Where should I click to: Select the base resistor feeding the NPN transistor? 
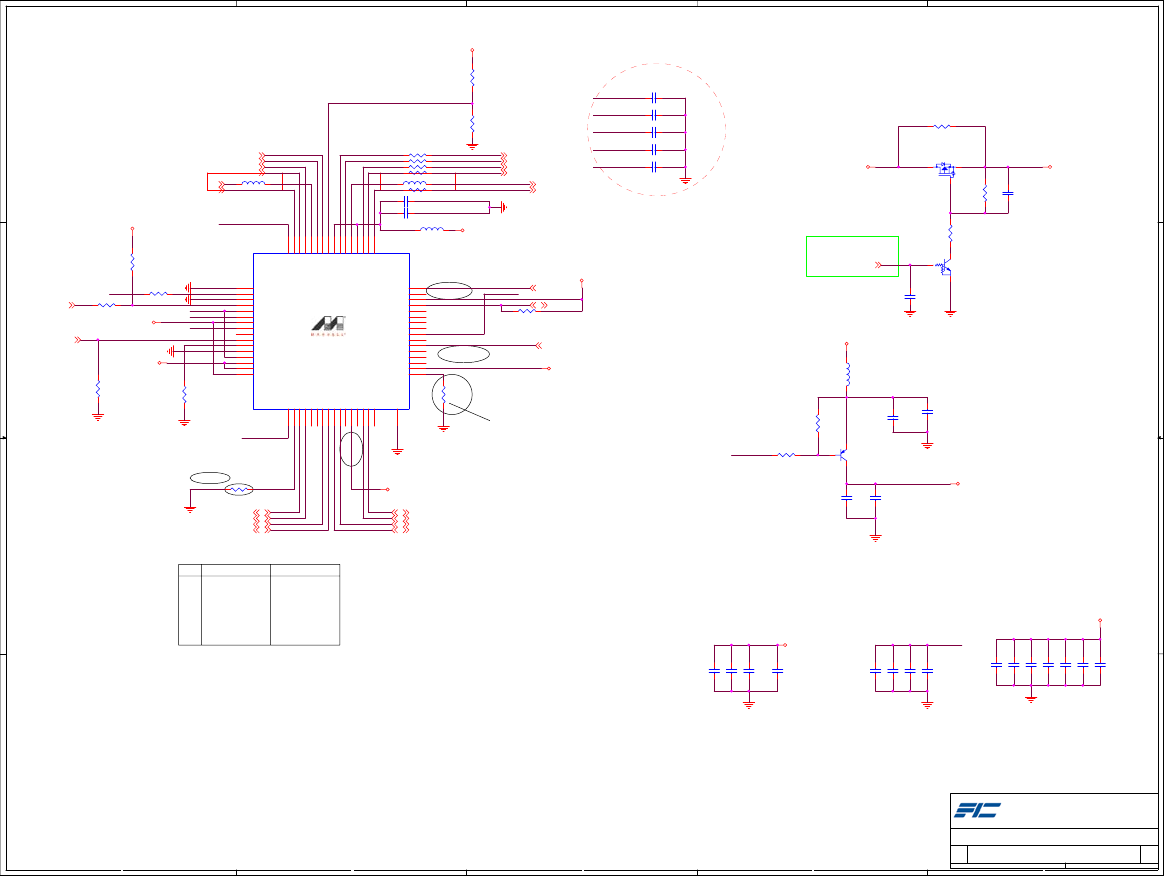tap(786, 455)
